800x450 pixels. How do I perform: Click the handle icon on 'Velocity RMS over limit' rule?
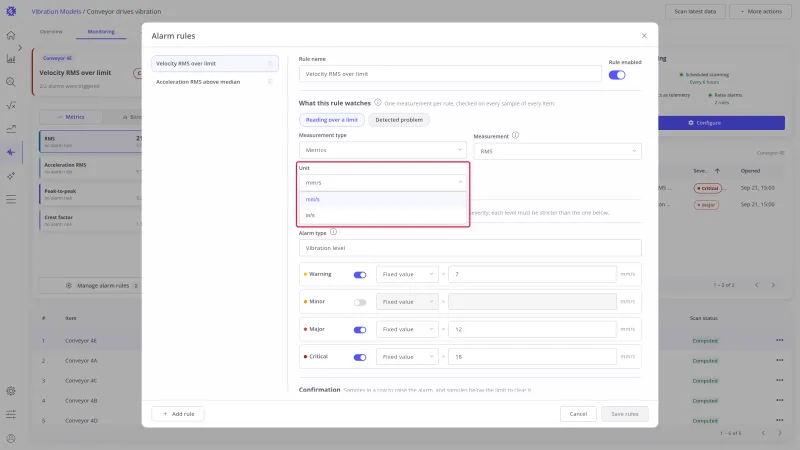pos(270,64)
